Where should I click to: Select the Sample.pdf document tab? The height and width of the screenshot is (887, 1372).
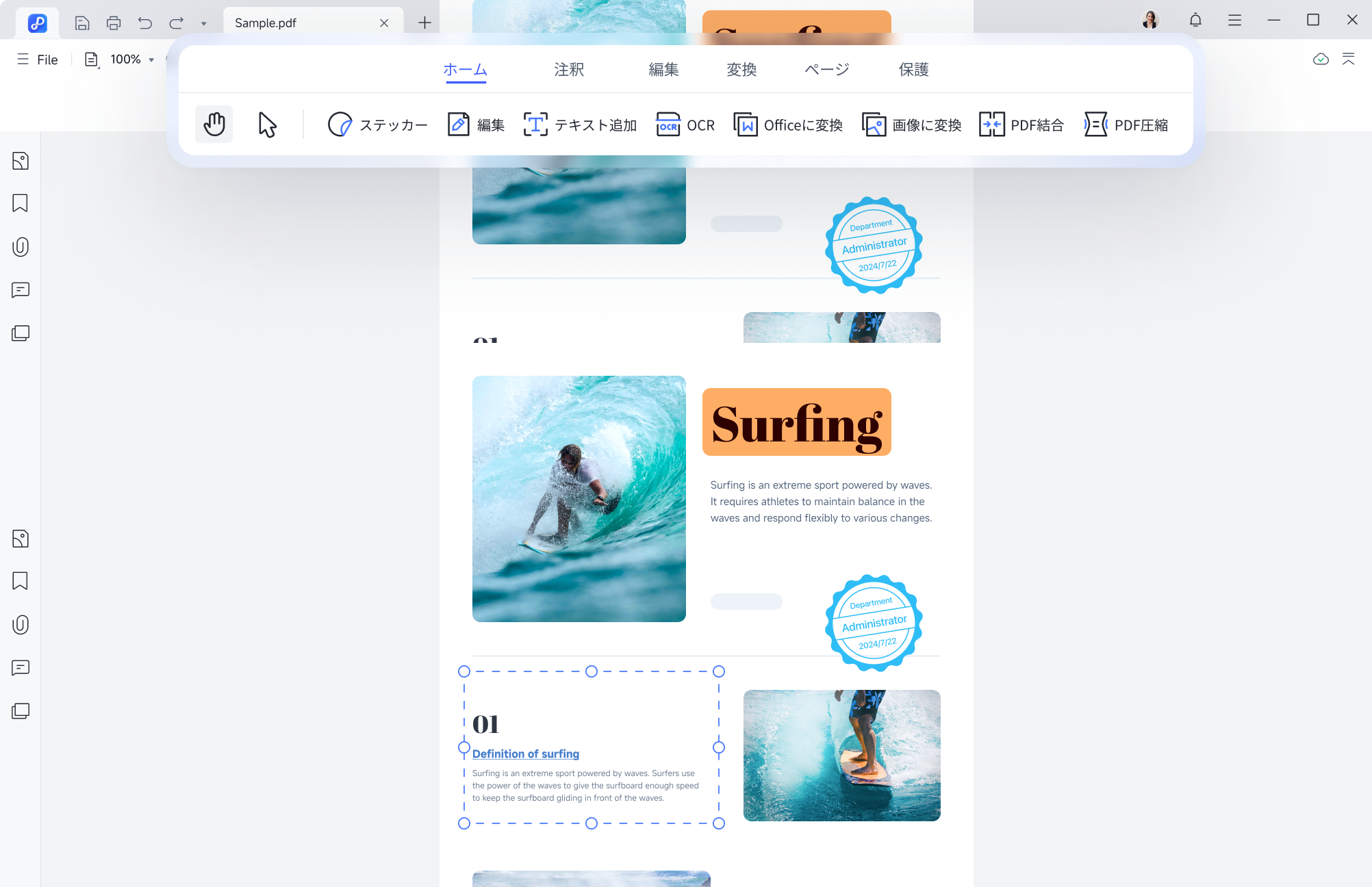click(313, 23)
